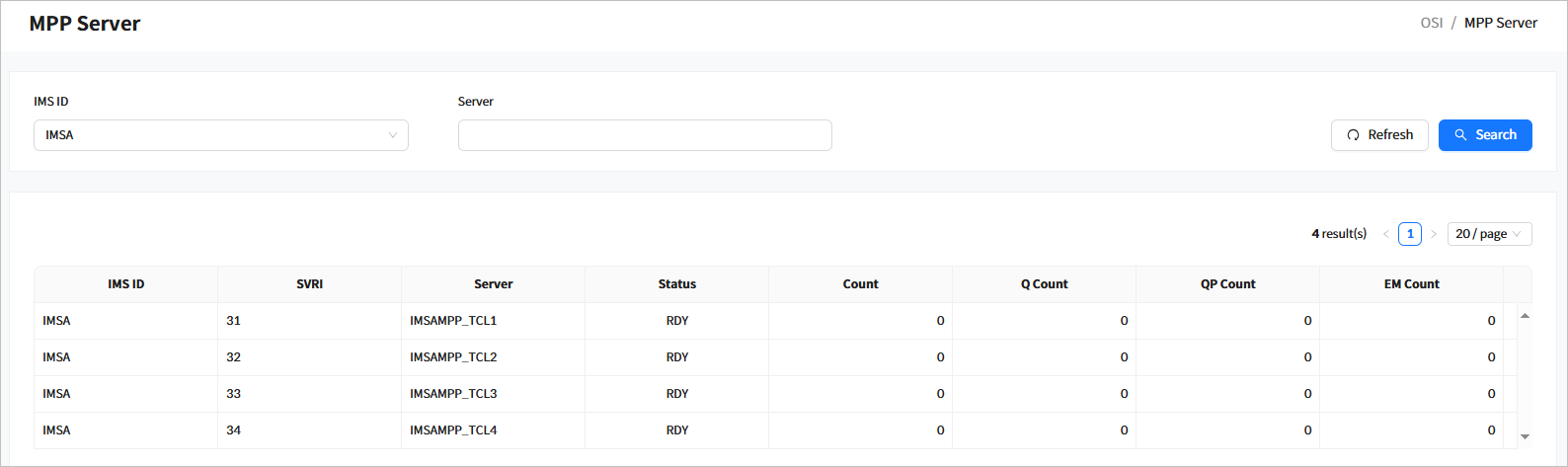
Task: Click the Refresh button
Action: pos(1379,135)
